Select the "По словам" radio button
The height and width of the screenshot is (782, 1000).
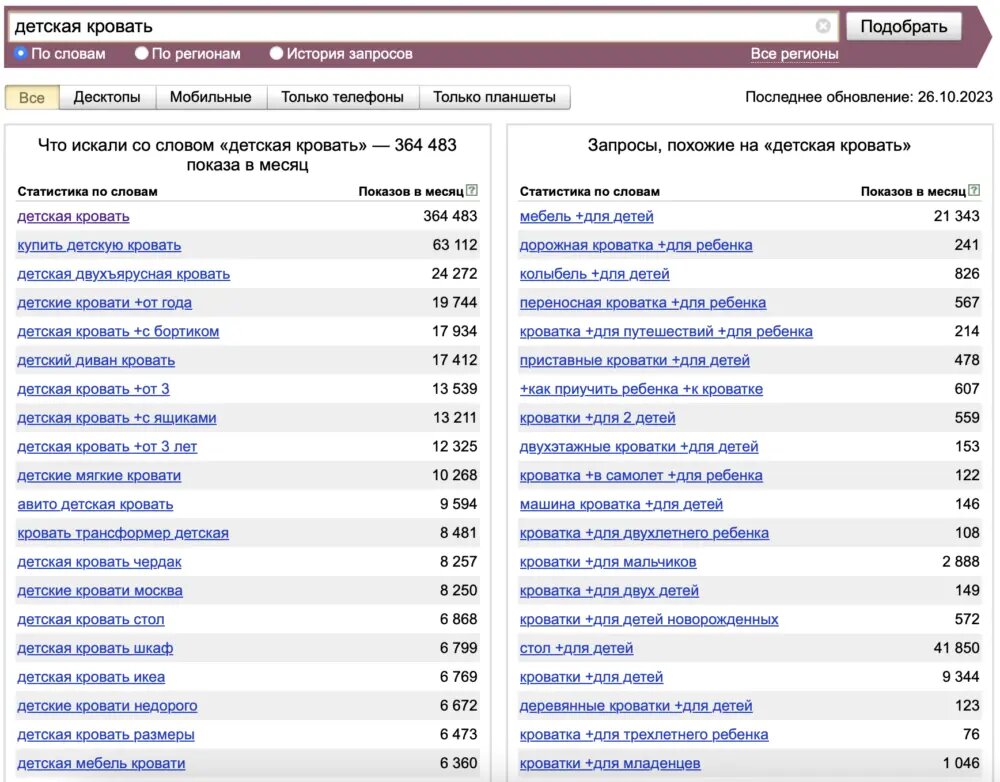click(x=21, y=54)
